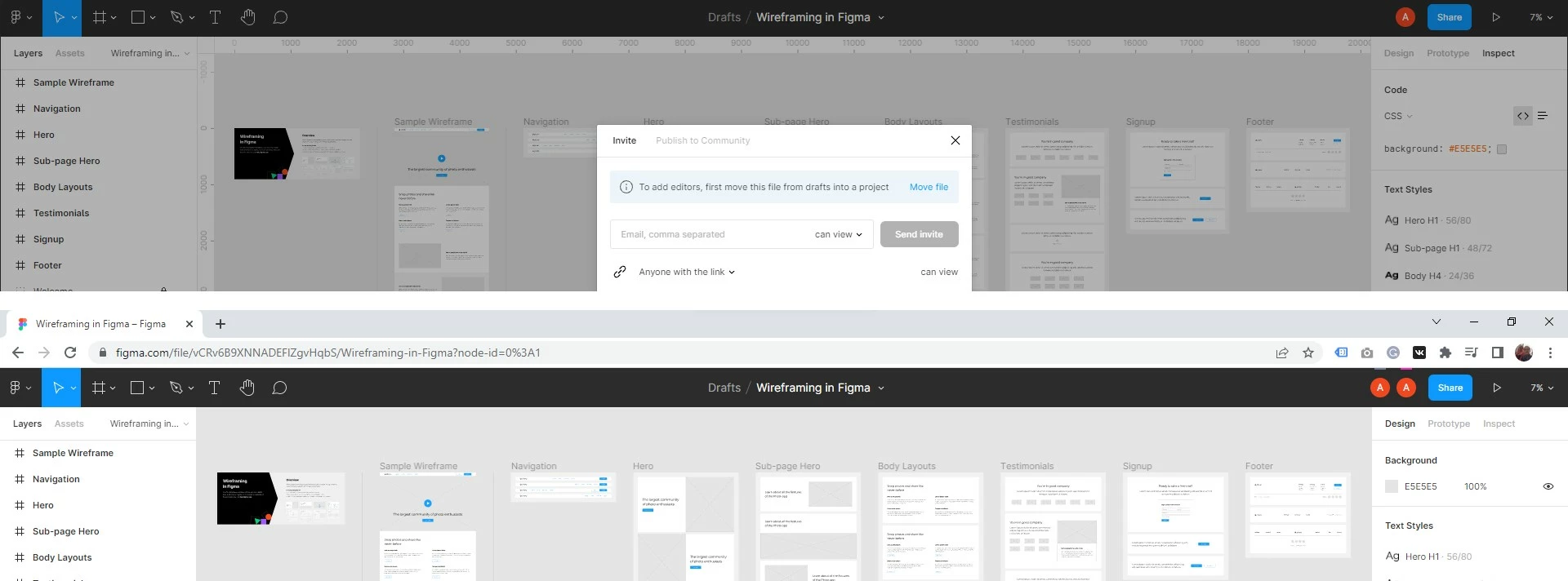Image resolution: width=1568 pixels, height=581 pixels.
Task: Open Move tool options arrow in browser Figma window
Action: [73, 388]
